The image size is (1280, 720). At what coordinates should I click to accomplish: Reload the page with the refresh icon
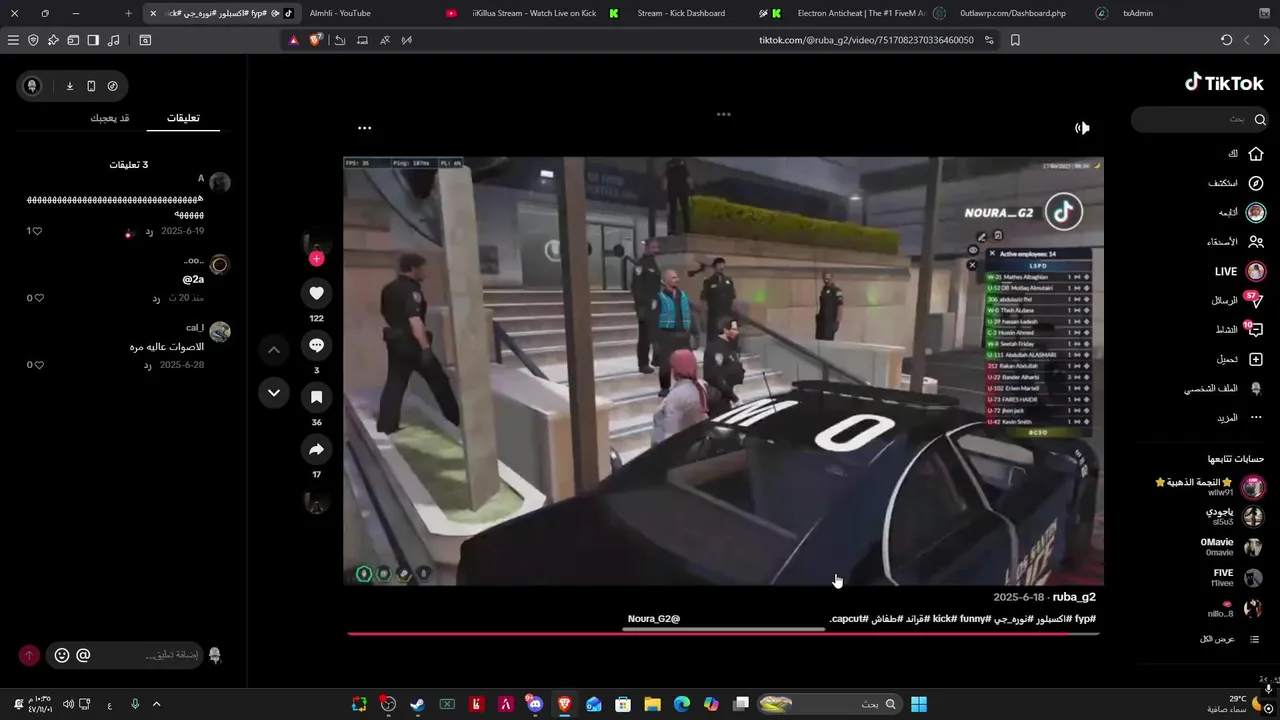coord(1227,40)
